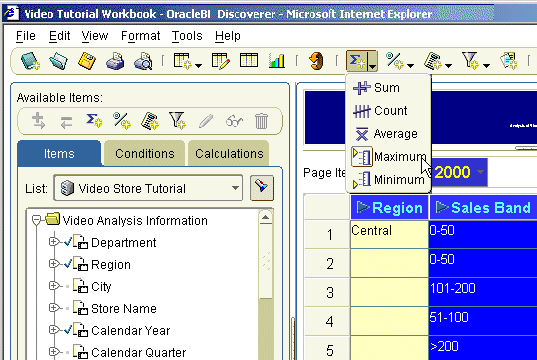Choose Sum from the totals menu
Viewport: 537px width, 360px height.
coord(388,88)
